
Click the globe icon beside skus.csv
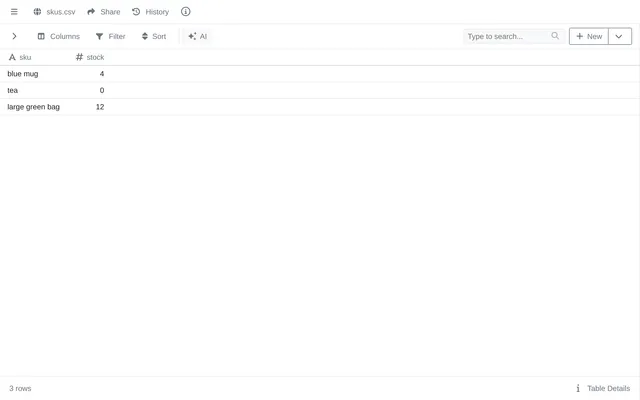37,12
